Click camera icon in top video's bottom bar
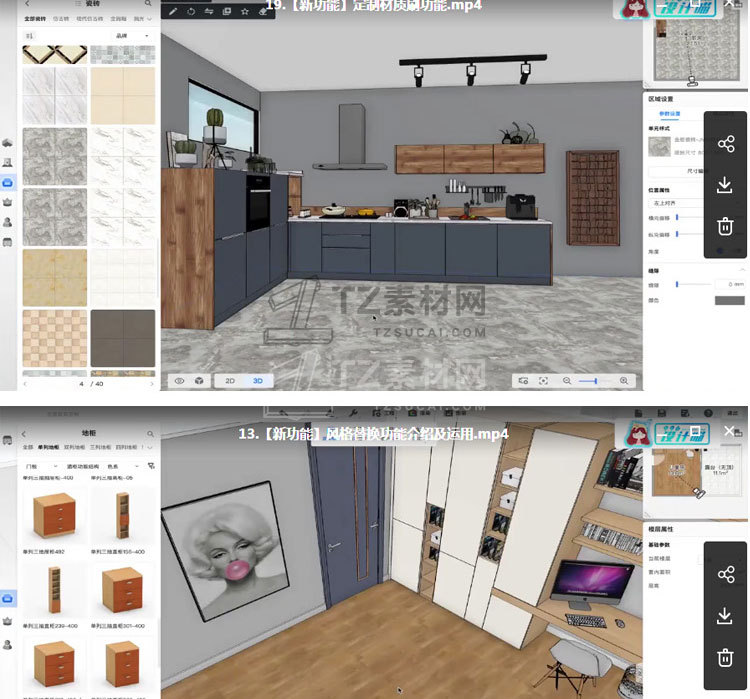The image size is (750, 699). [523, 381]
